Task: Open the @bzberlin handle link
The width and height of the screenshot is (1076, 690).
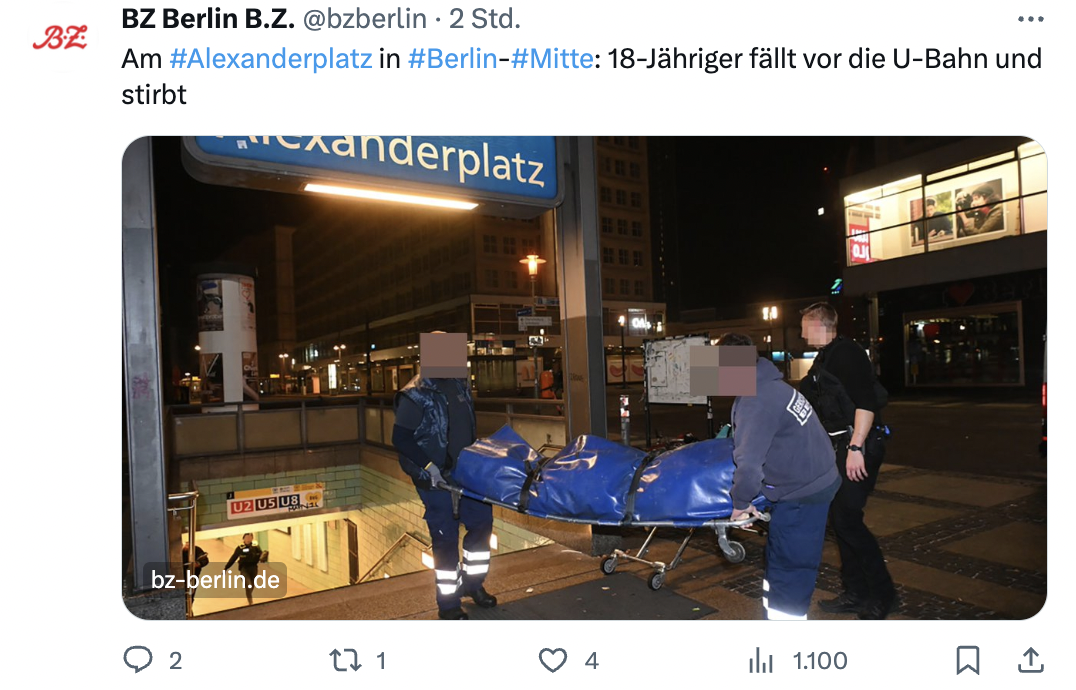Action: pos(364,19)
